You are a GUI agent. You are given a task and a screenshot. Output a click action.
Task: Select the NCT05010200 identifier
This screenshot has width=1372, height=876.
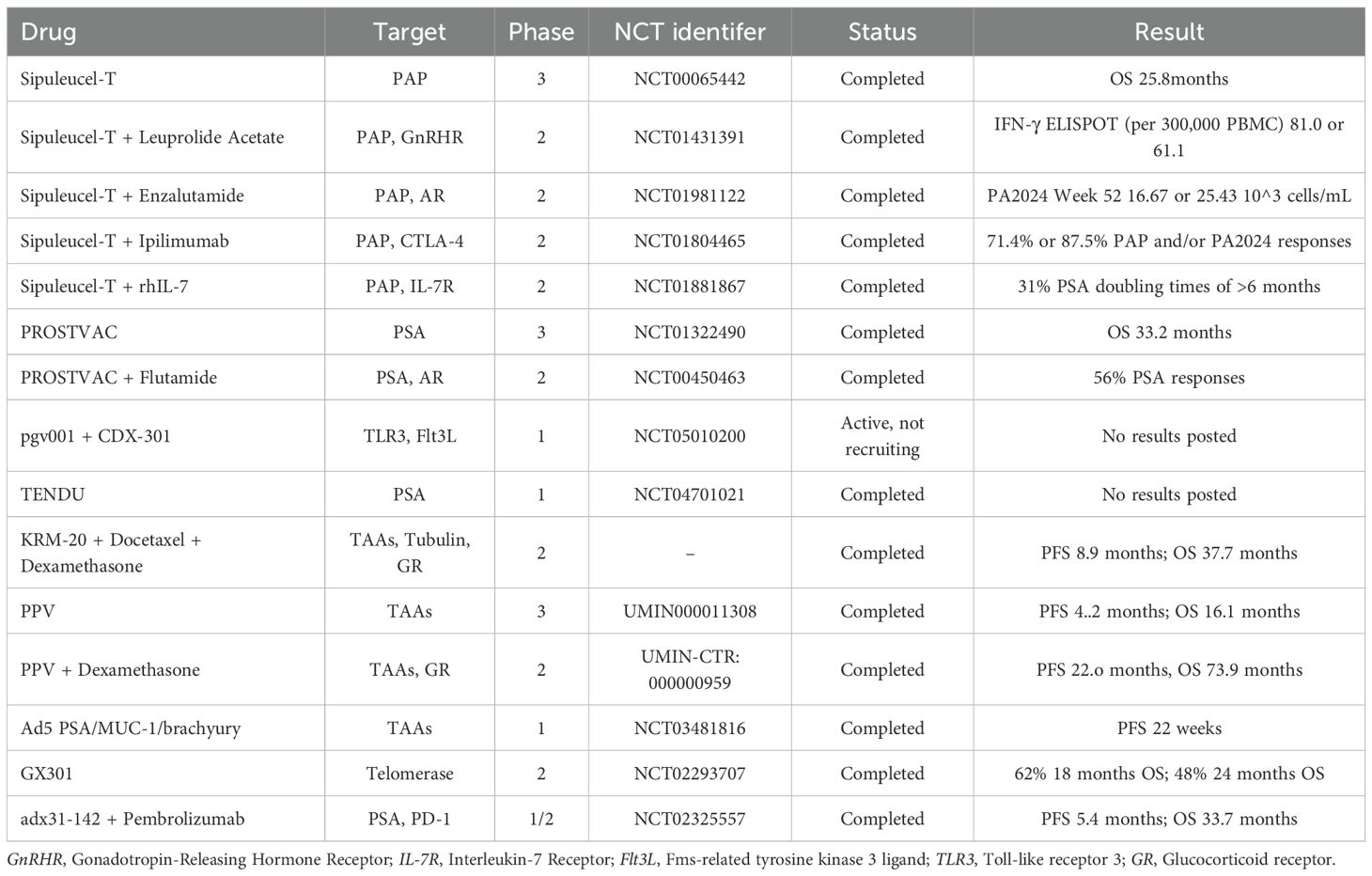[x=690, y=436]
